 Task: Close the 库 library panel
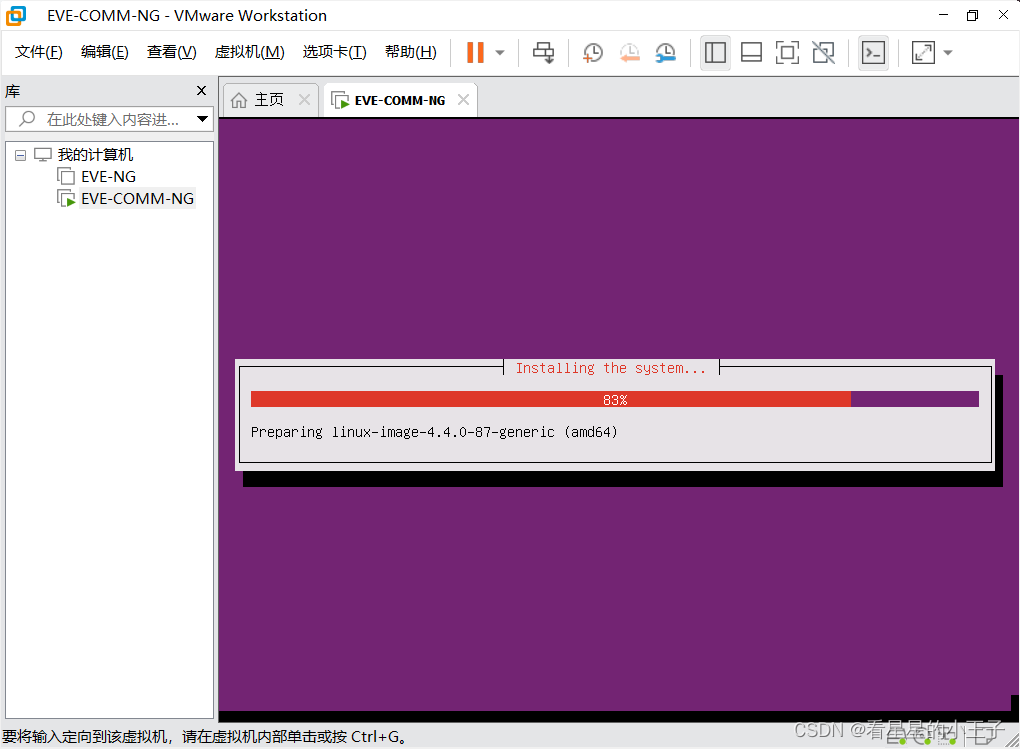[x=202, y=90]
